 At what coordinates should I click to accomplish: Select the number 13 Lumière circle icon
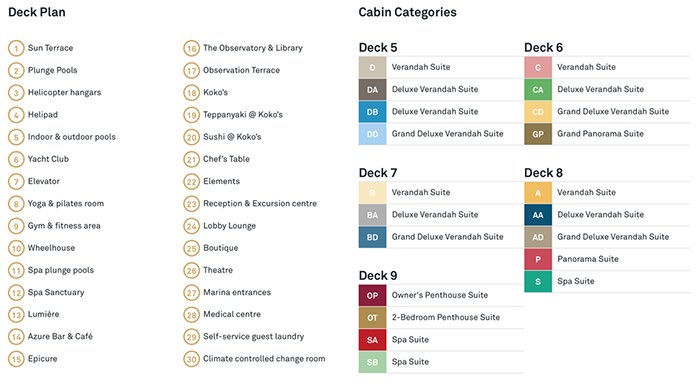[x=16, y=315]
